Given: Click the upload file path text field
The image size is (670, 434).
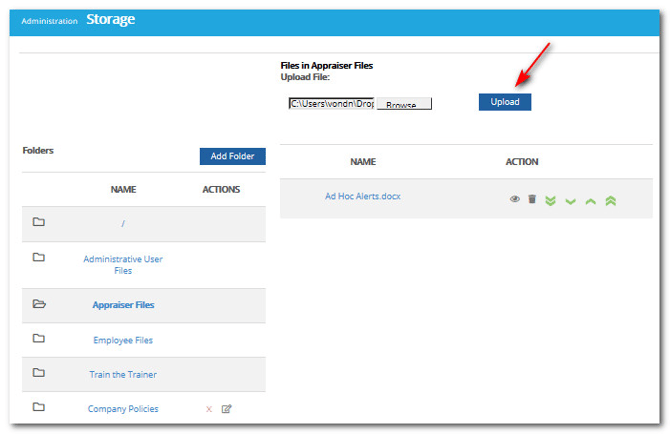Looking at the screenshot, I should [331, 103].
